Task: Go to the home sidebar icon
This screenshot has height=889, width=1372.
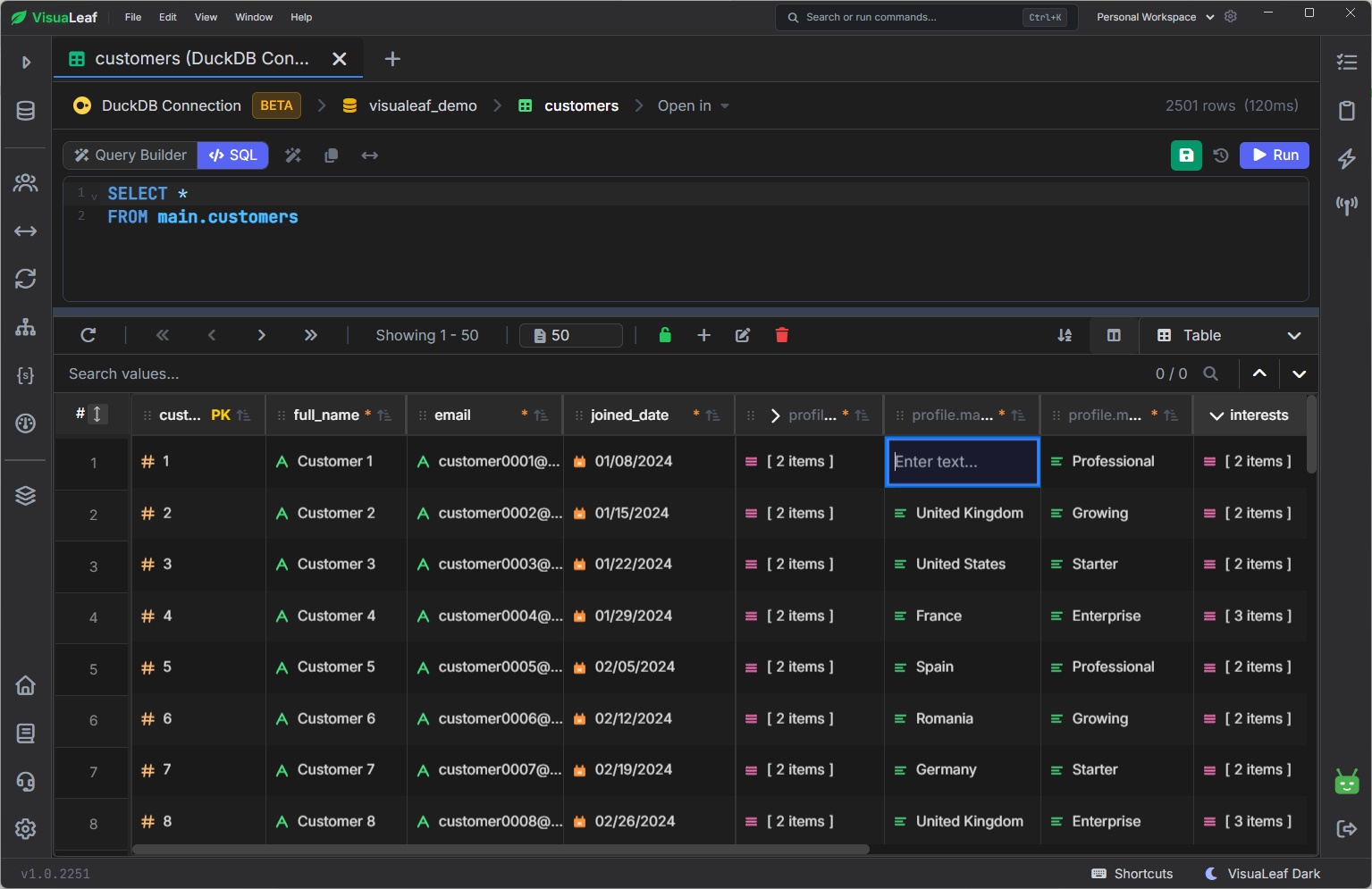Action: [x=26, y=685]
